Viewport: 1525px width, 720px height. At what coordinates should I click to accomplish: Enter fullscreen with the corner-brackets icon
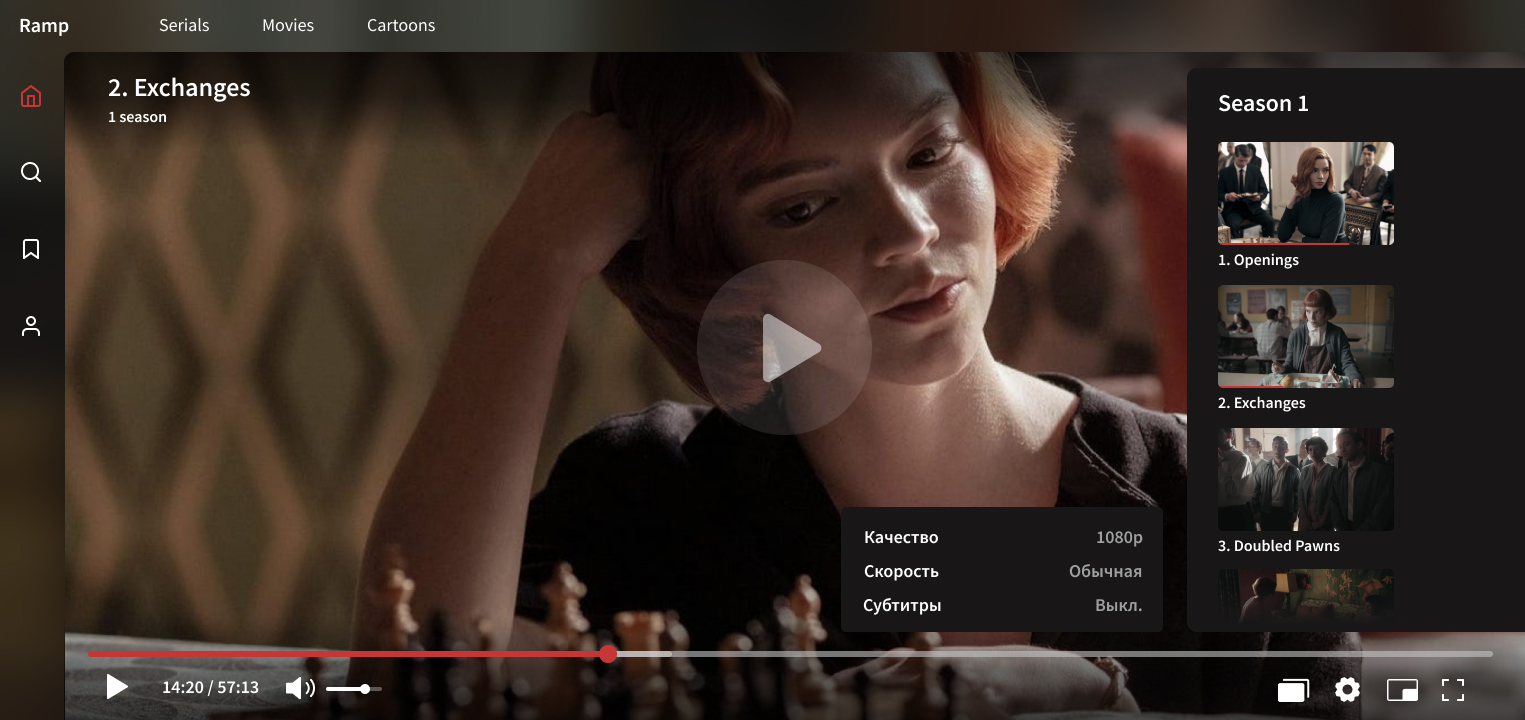click(1453, 689)
